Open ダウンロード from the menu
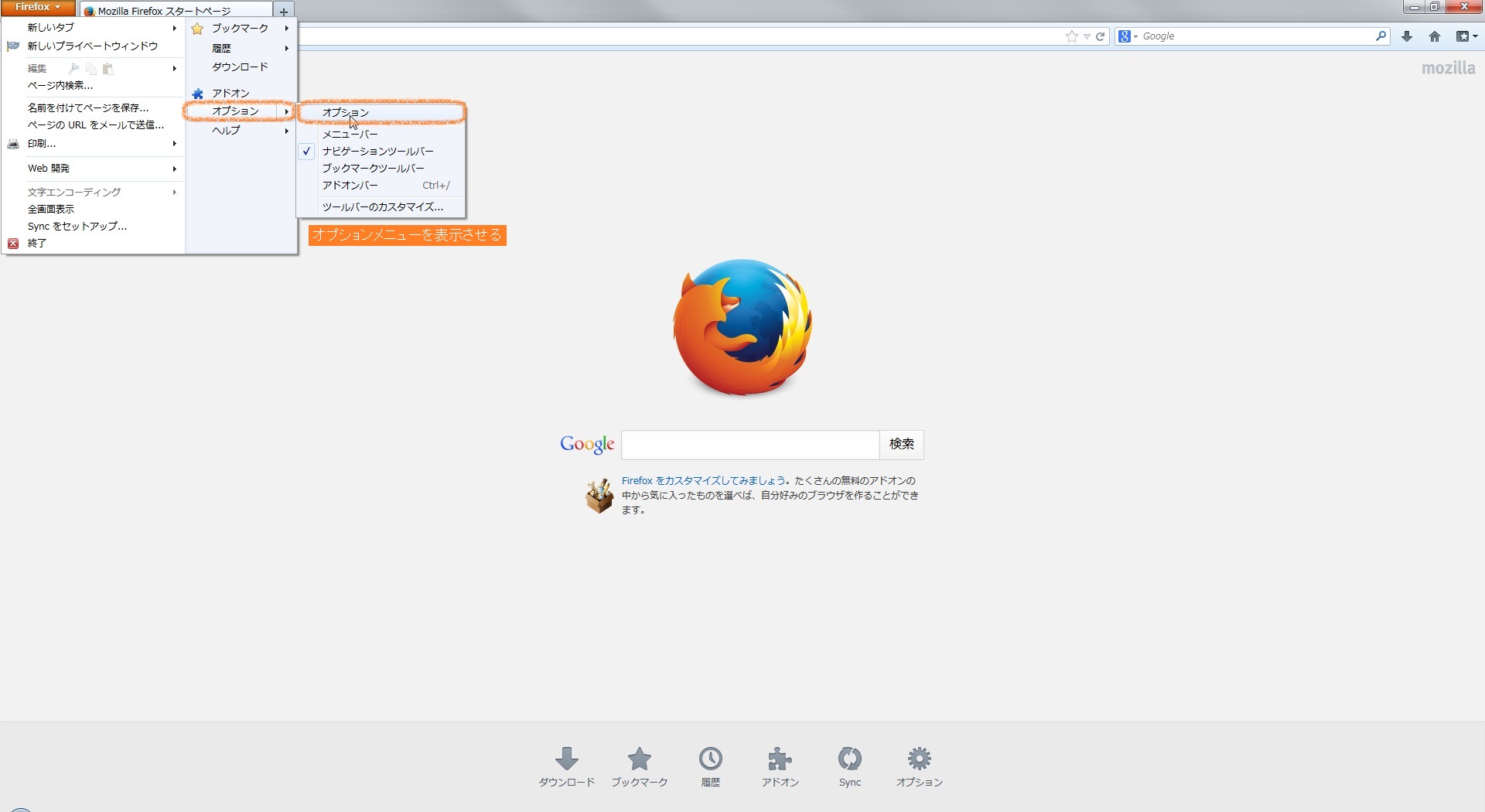The height and width of the screenshot is (812, 1485). click(x=241, y=67)
